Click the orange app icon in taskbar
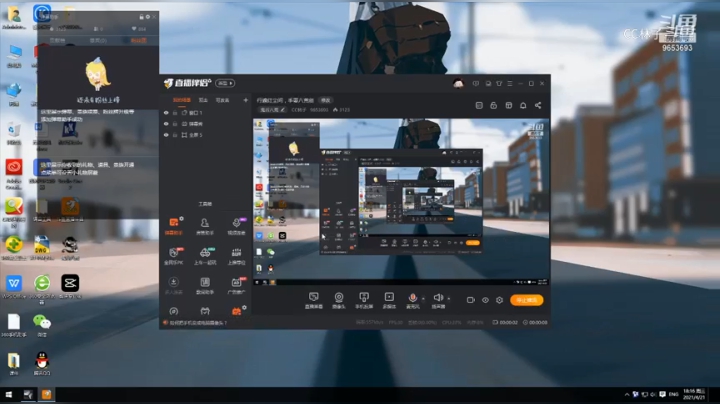Image resolution: width=720 pixels, height=404 pixels. point(46,394)
